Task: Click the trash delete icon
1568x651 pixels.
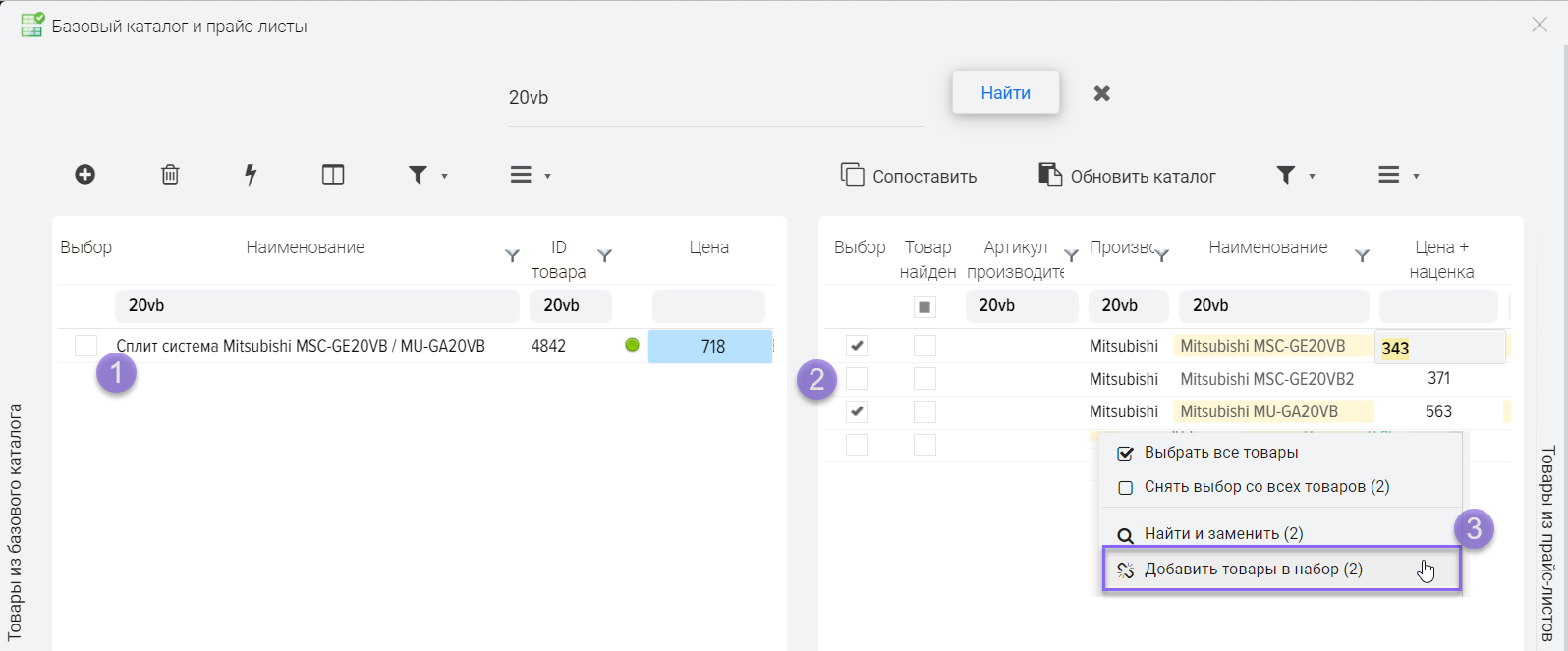Action: coord(170,175)
